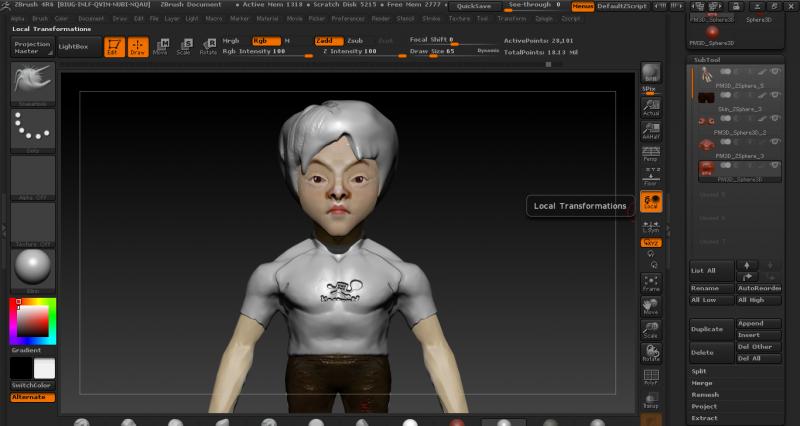Select the Rotate transform tool in top shelf

coord(208,47)
